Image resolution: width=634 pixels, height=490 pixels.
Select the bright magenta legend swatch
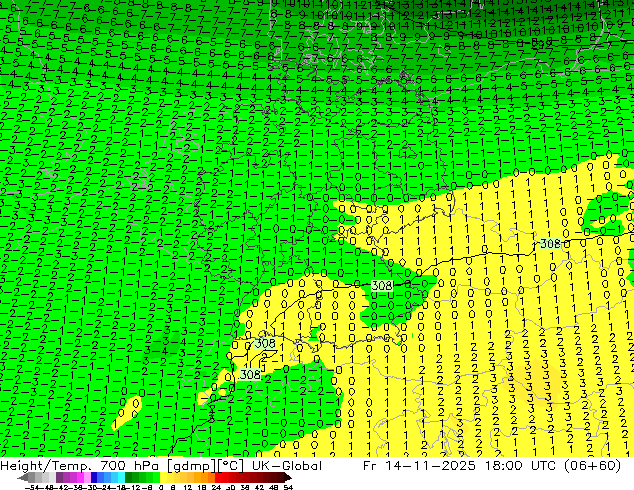click(80, 478)
